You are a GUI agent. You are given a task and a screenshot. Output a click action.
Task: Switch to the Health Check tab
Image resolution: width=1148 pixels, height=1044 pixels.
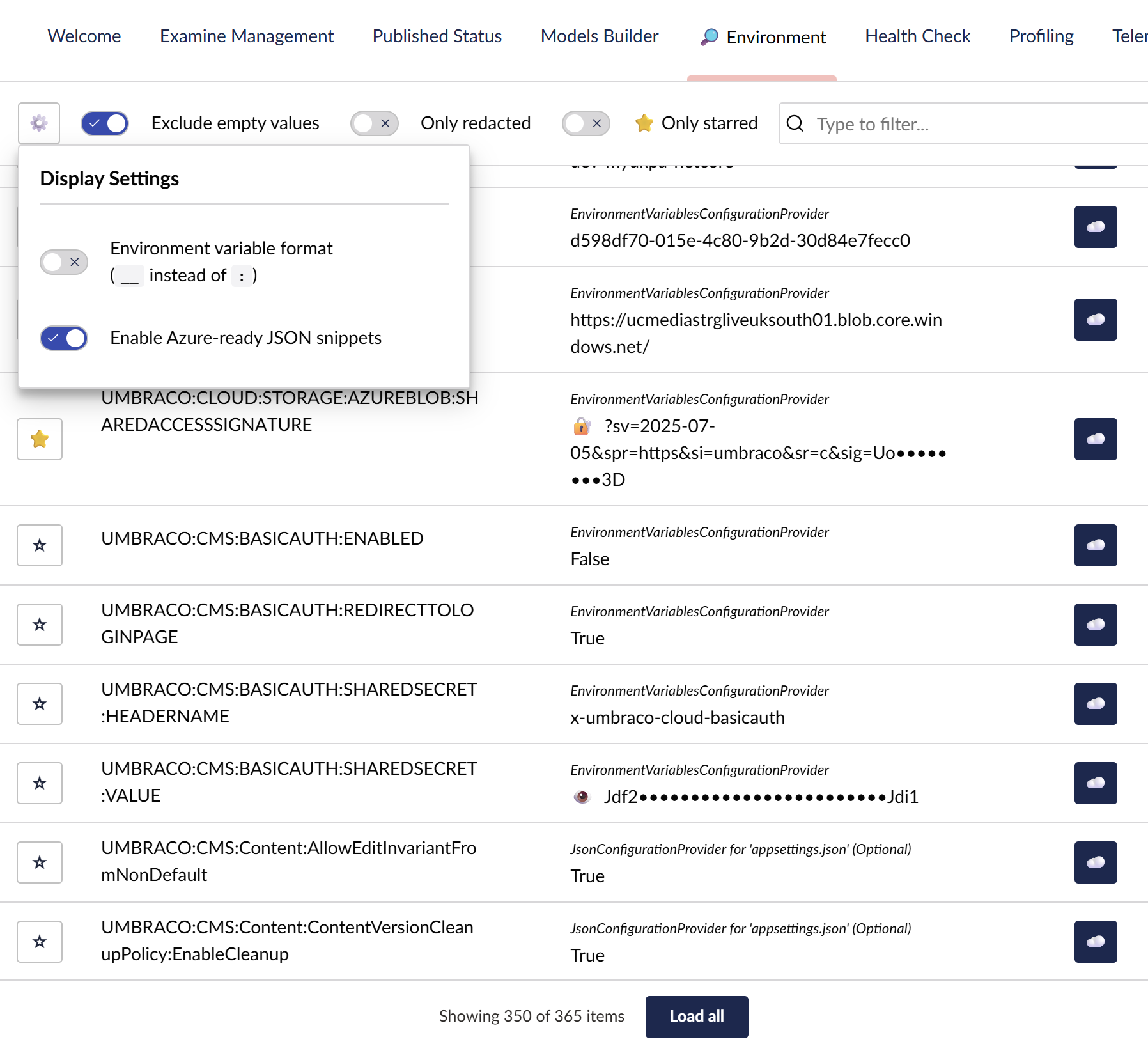917,36
